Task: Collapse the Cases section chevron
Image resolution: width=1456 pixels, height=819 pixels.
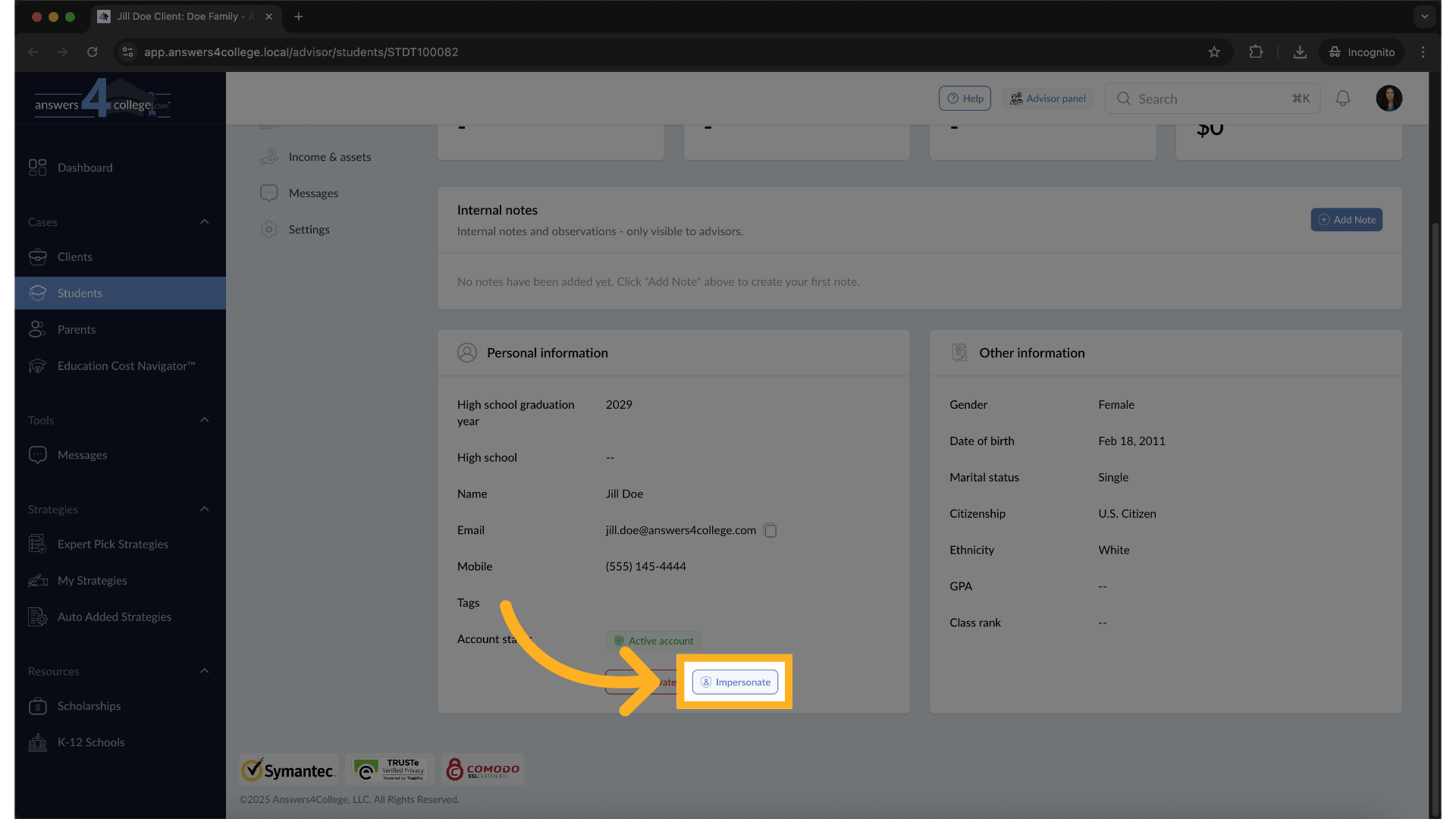Action: tap(204, 221)
